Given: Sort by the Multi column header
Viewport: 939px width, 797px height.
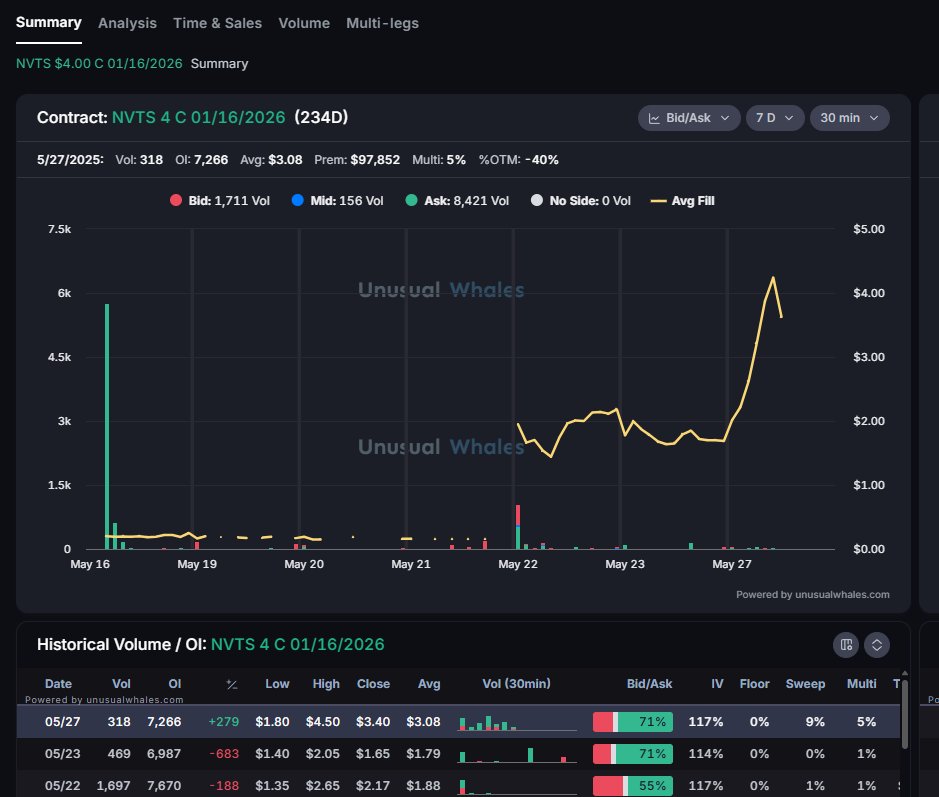Looking at the screenshot, I should (x=861, y=684).
